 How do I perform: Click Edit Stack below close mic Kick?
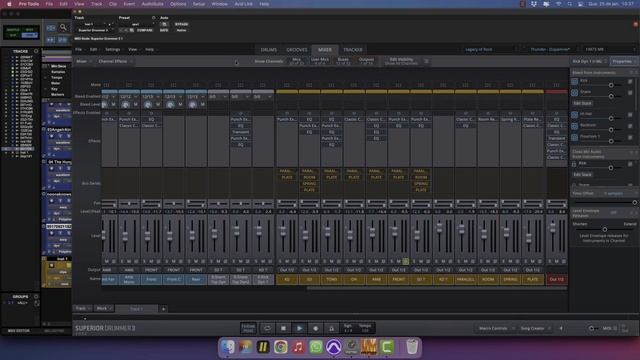pyautogui.click(x=582, y=174)
